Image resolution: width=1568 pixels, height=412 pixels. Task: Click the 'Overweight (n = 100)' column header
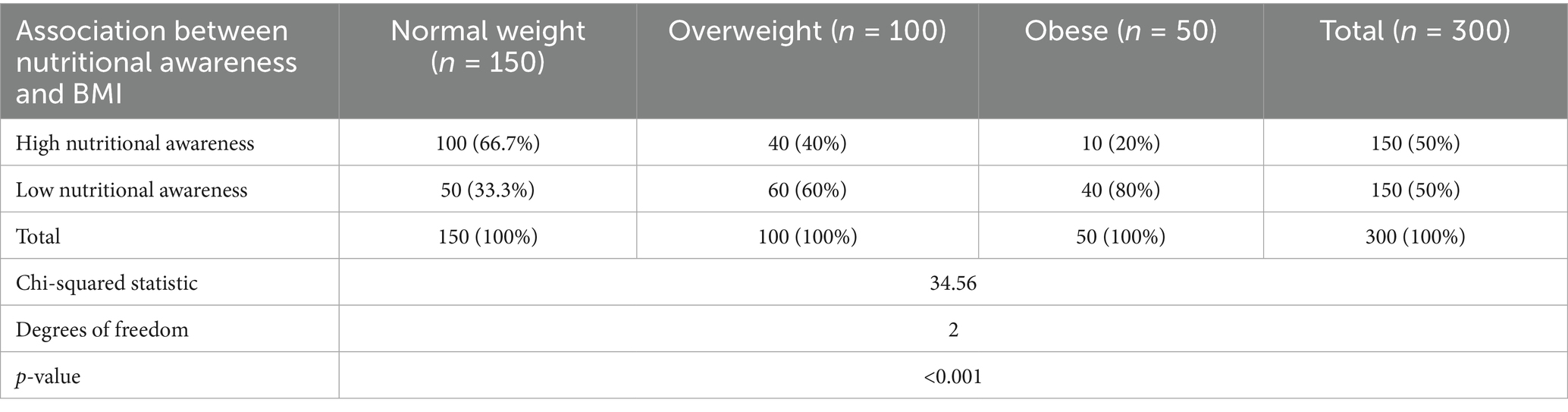[807, 30]
